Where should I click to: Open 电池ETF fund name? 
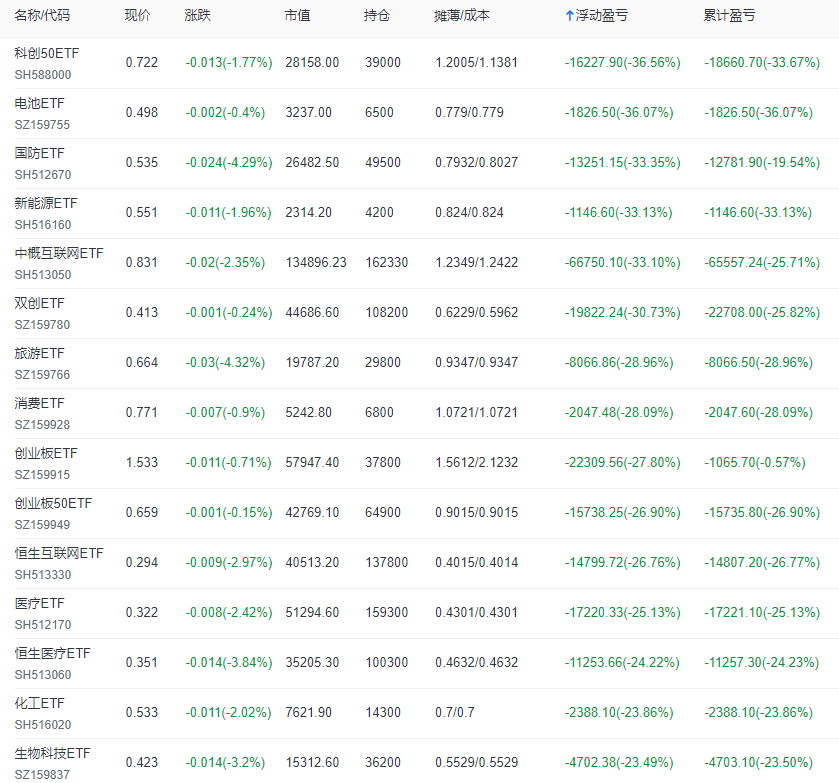click(x=40, y=103)
